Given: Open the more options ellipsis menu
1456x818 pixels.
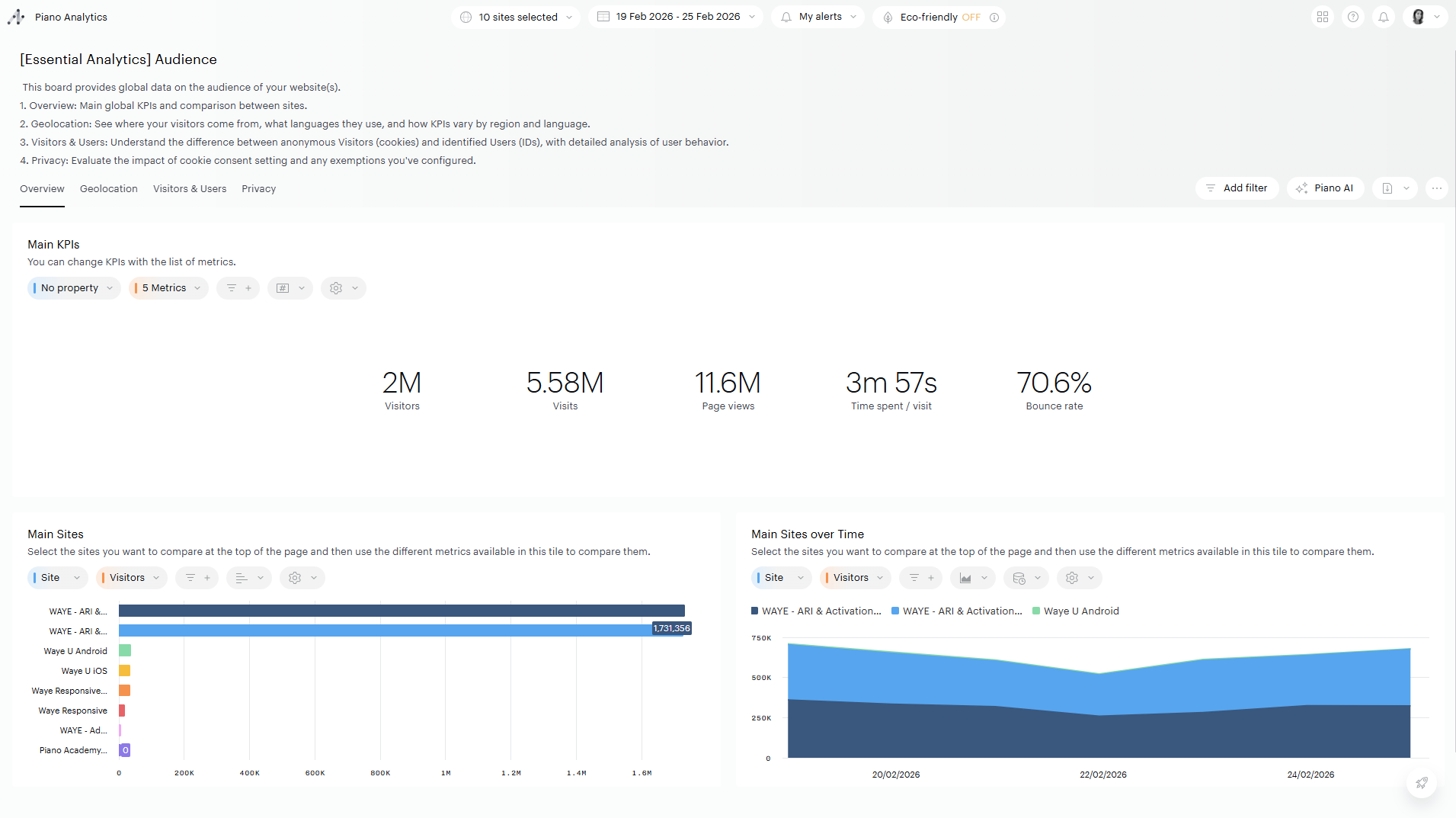Looking at the screenshot, I should [x=1437, y=188].
